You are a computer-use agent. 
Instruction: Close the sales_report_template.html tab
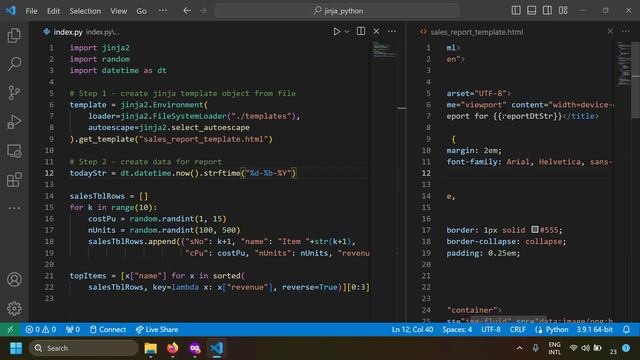[610, 31]
